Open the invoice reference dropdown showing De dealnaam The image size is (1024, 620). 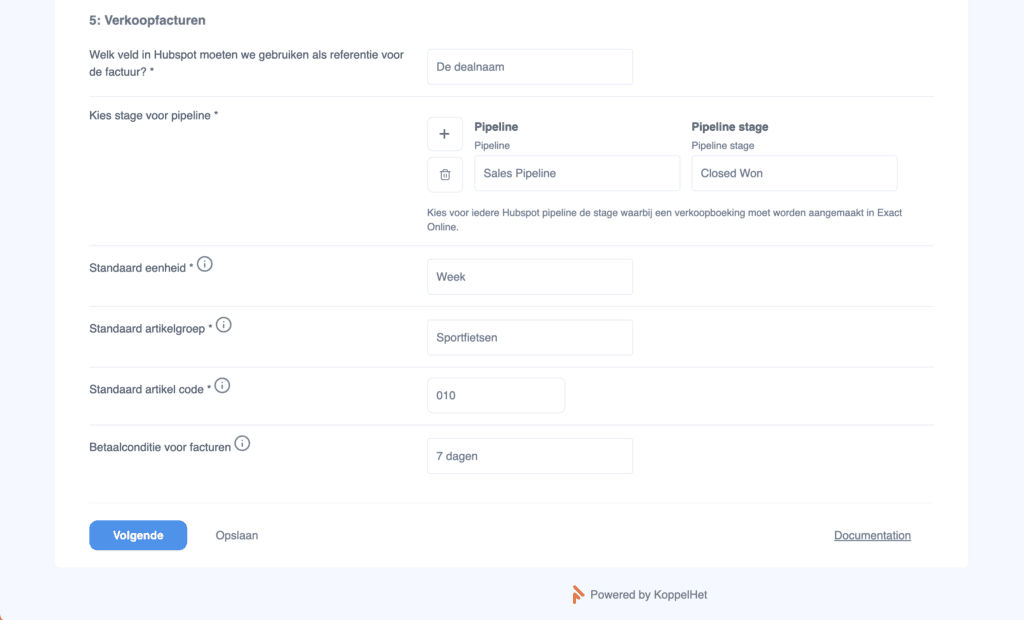tap(529, 66)
